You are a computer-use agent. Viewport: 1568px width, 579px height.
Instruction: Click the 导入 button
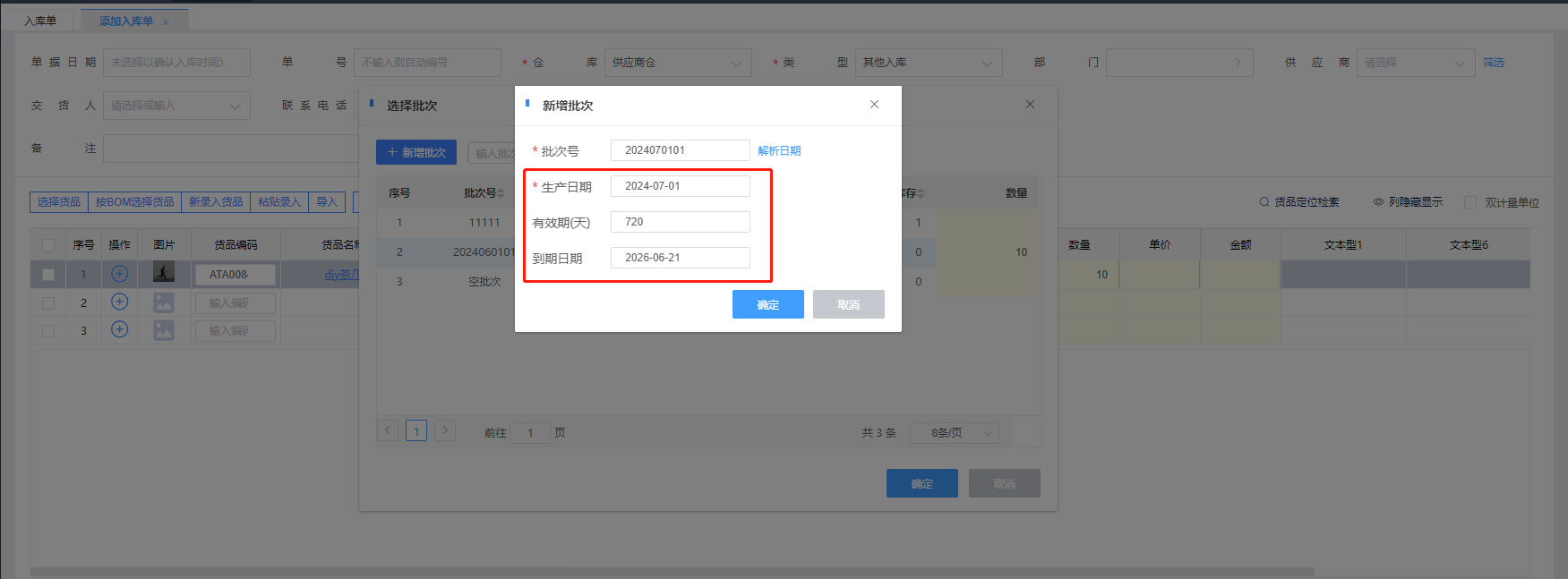coord(327,202)
